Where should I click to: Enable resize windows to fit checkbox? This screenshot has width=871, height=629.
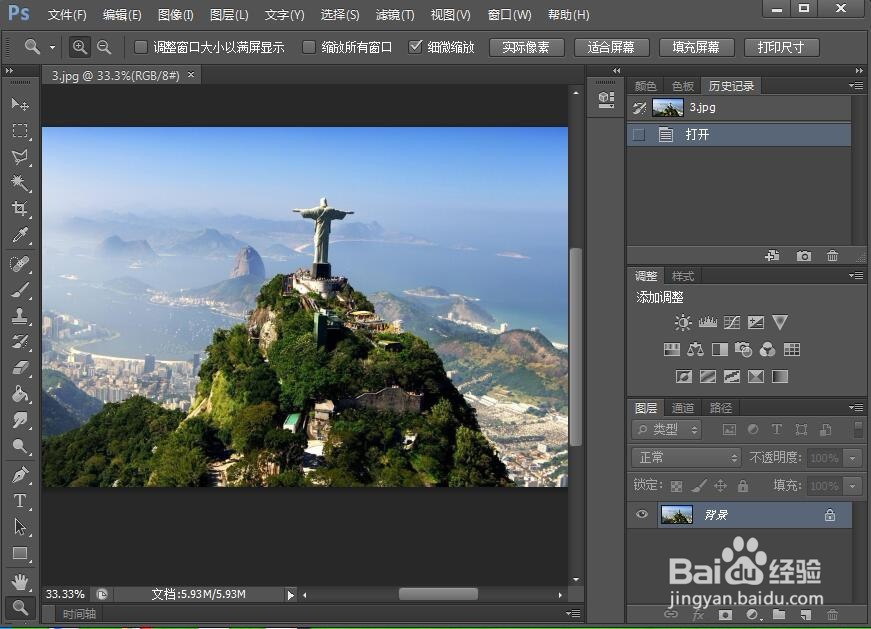pos(141,47)
